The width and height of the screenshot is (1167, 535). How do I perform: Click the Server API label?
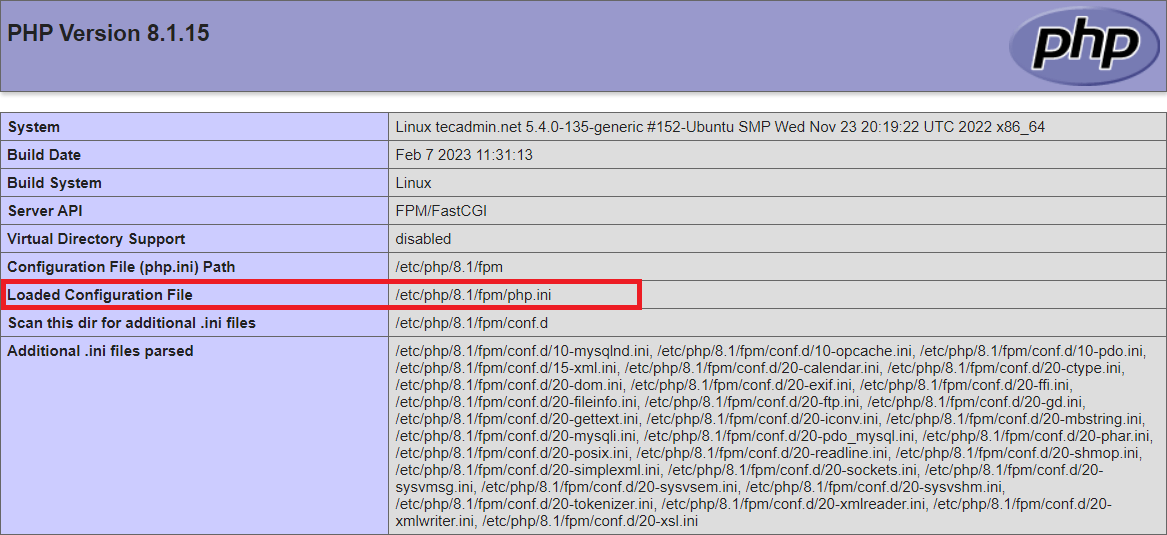[45, 211]
